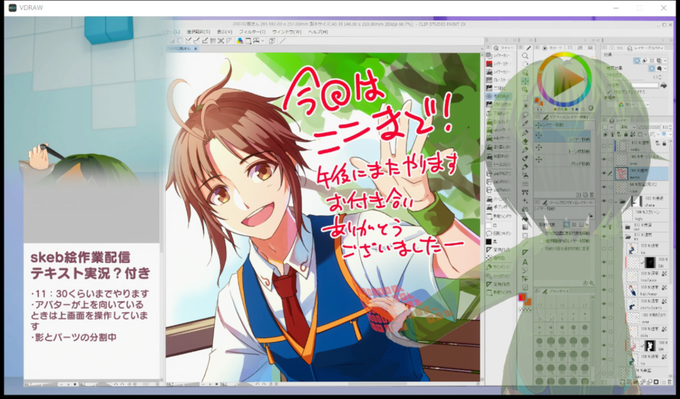Screen dimensions: 680x399
Task: Select the Zoom magnifier tool in the tool palette
Action: (525, 56)
